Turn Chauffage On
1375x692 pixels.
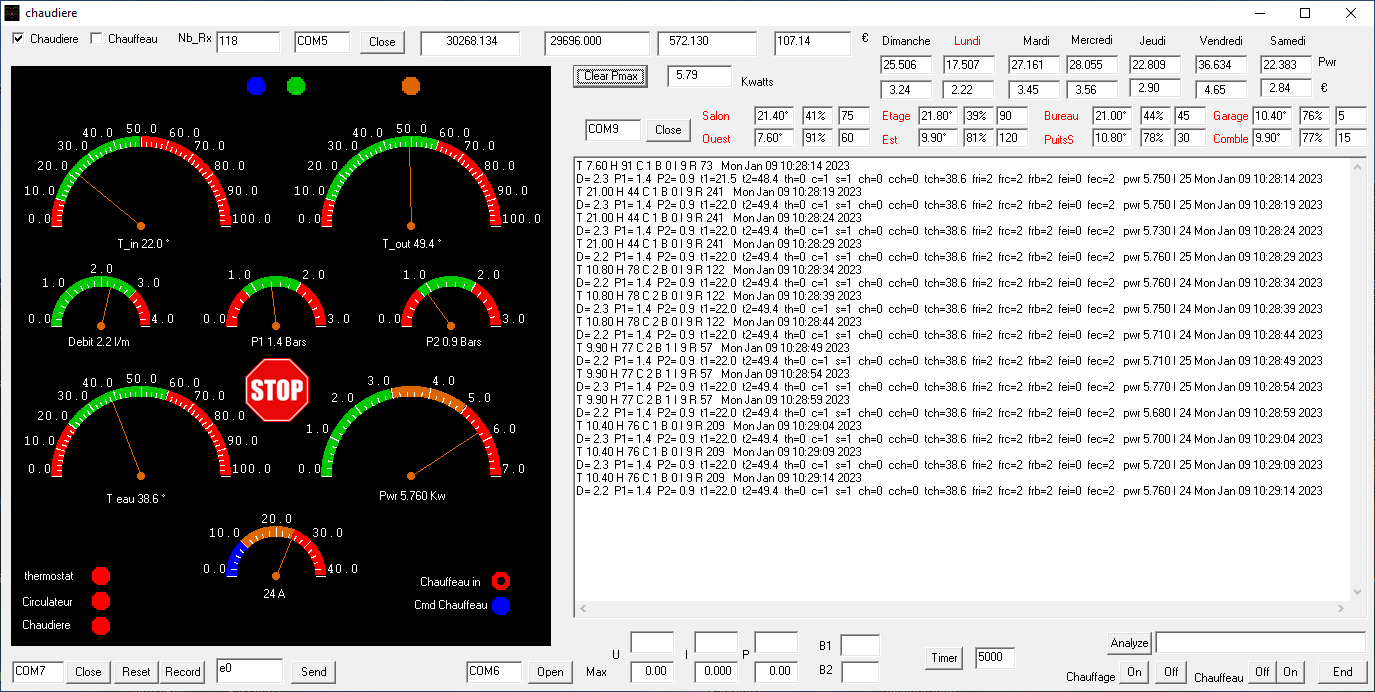click(1134, 672)
